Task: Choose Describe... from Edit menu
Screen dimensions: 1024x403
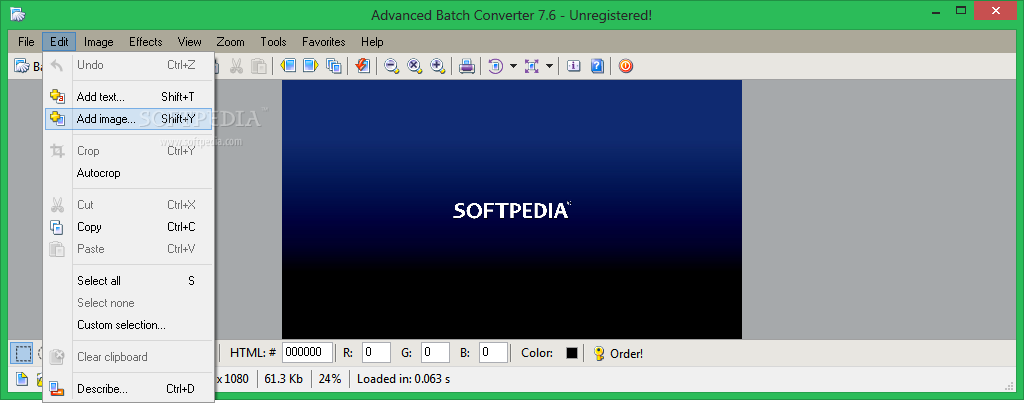Action: [129, 389]
